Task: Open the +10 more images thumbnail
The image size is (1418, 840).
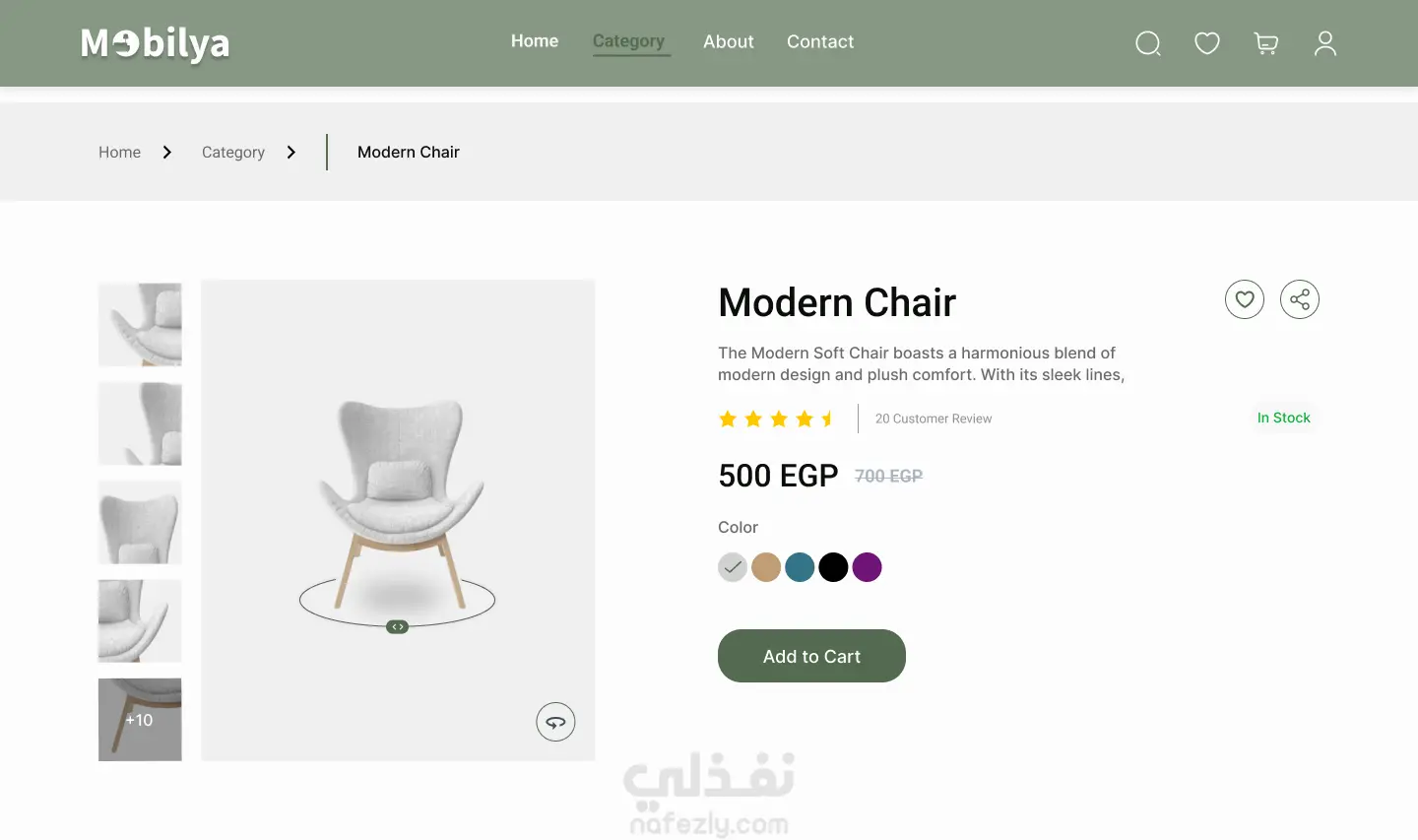Action: (x=140, y=720)
